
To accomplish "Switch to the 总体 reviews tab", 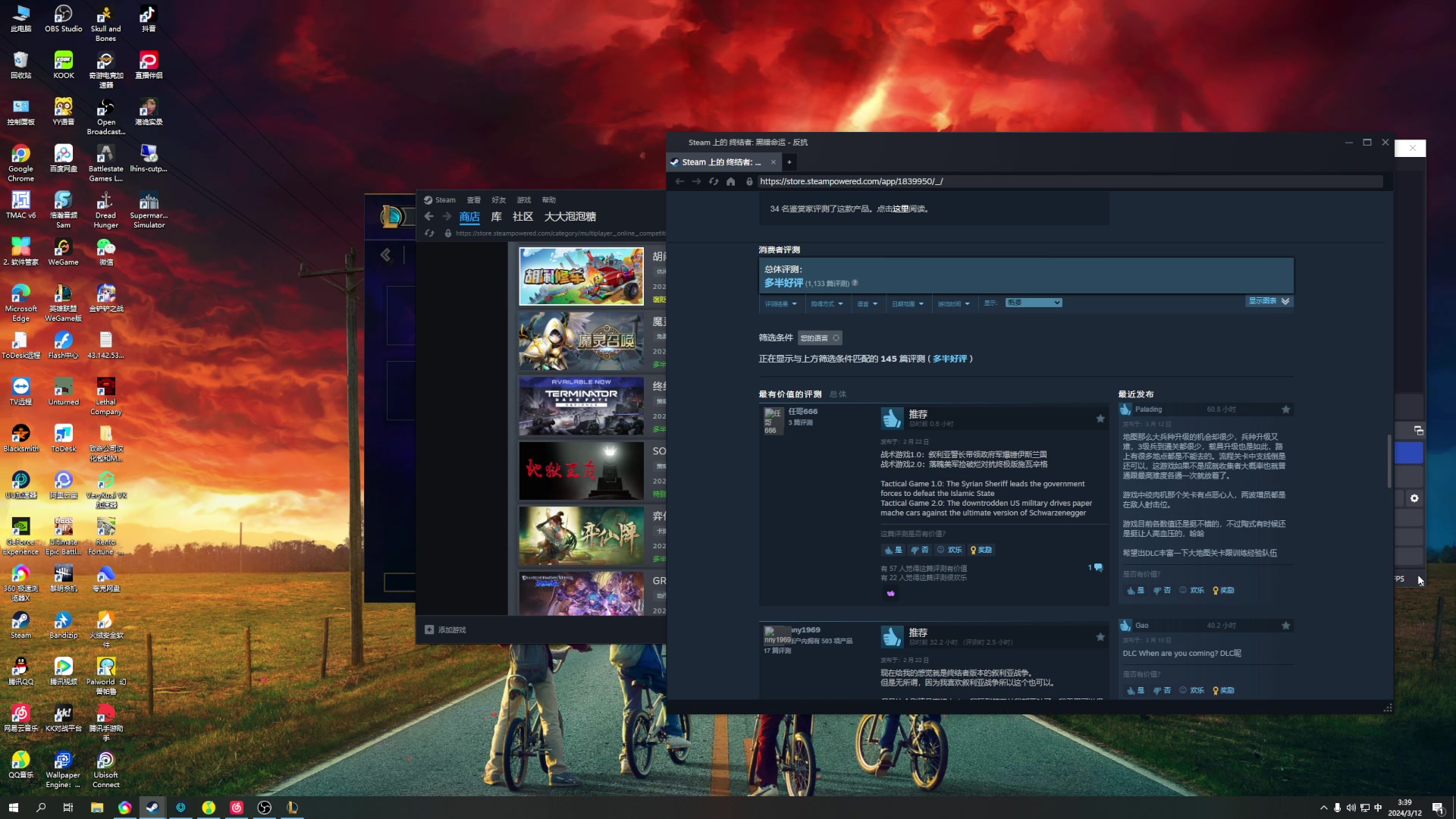I will click(x=837, y=394).
